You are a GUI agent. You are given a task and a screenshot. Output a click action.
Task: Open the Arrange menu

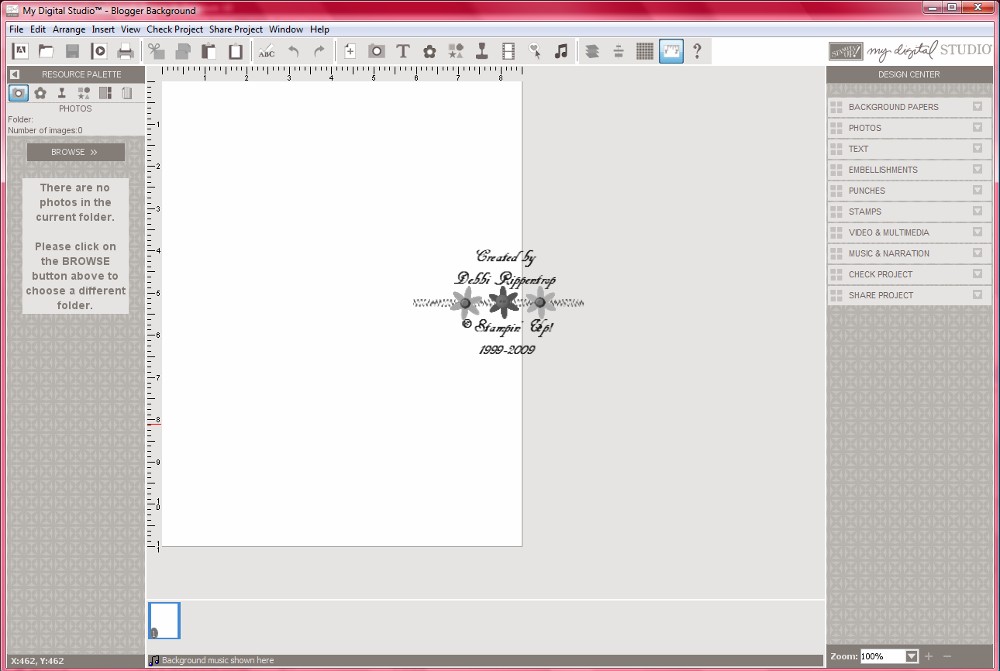coord(69,29)
